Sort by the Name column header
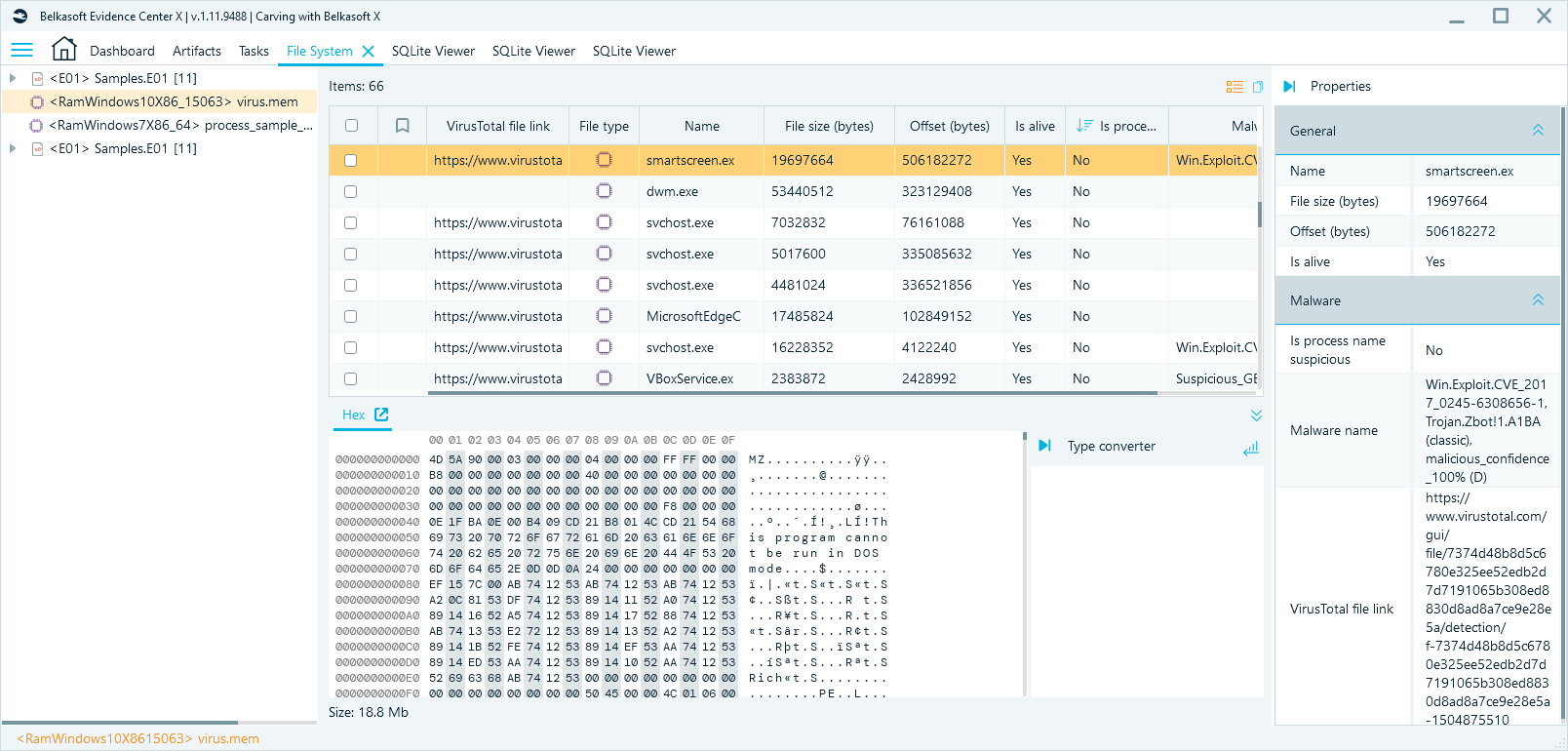 pyautogui.click(x=701, y=126)
